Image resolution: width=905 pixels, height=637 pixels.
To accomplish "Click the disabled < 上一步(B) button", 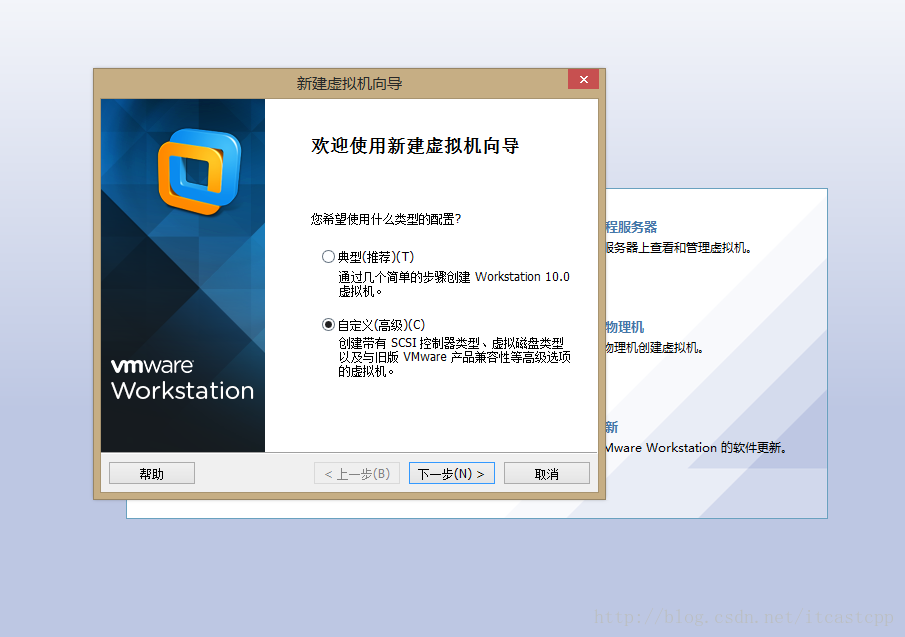I will (x=357, y=473).
